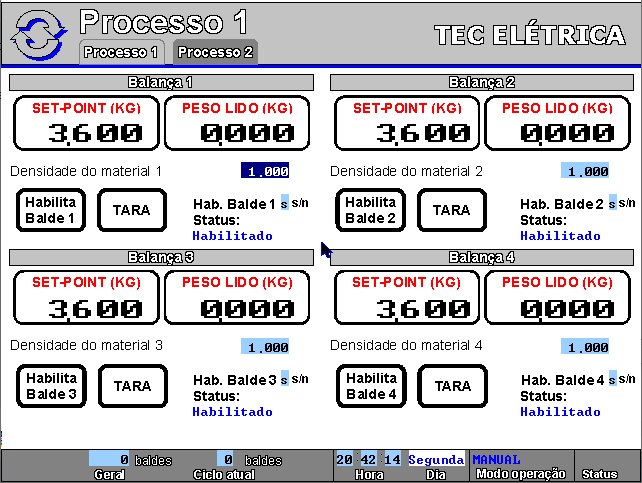Click the Balança 1 SET-POINT display
Screen dimensions: 642x483
coord(86,123)
